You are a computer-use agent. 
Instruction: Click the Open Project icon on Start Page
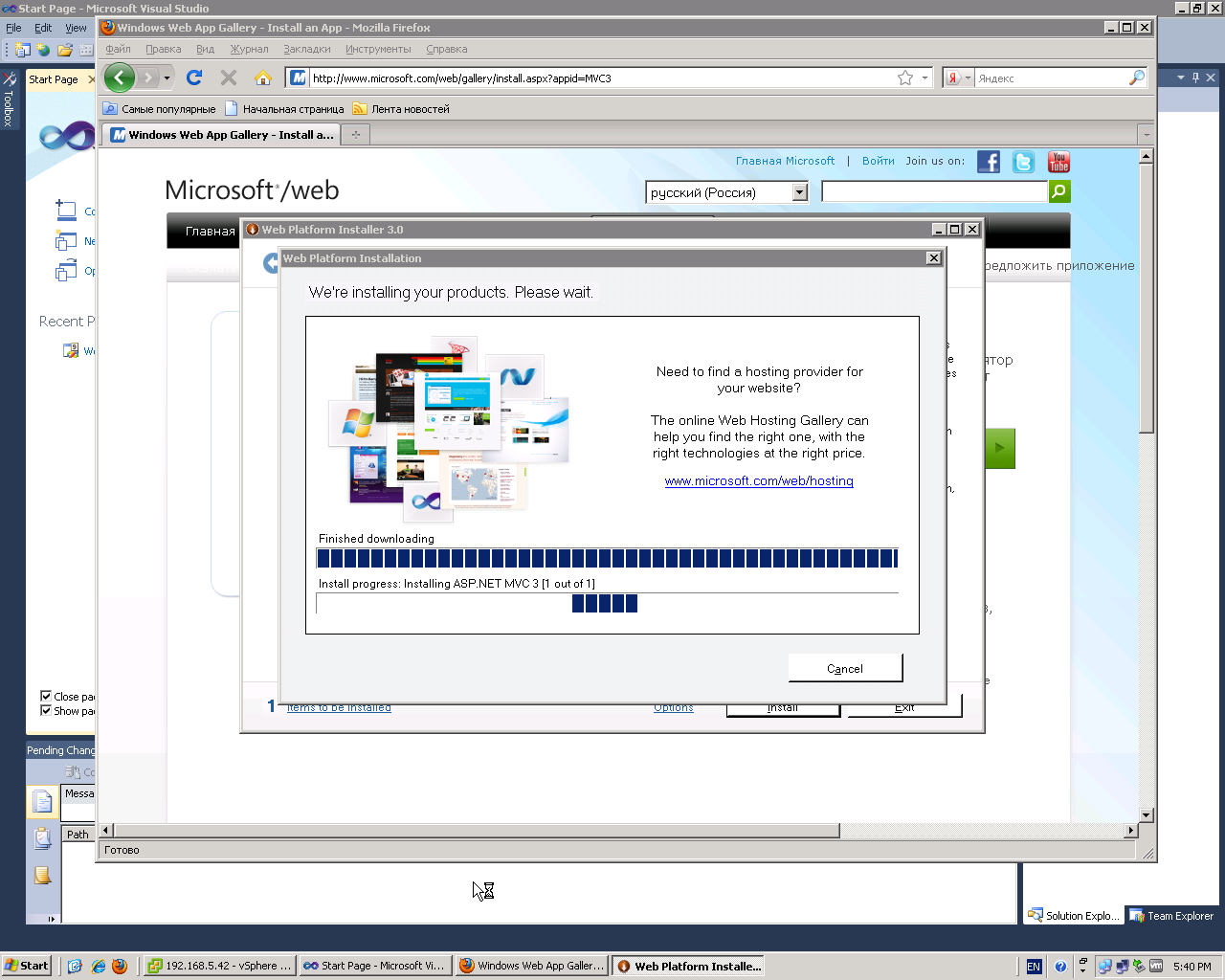(65, 271)
